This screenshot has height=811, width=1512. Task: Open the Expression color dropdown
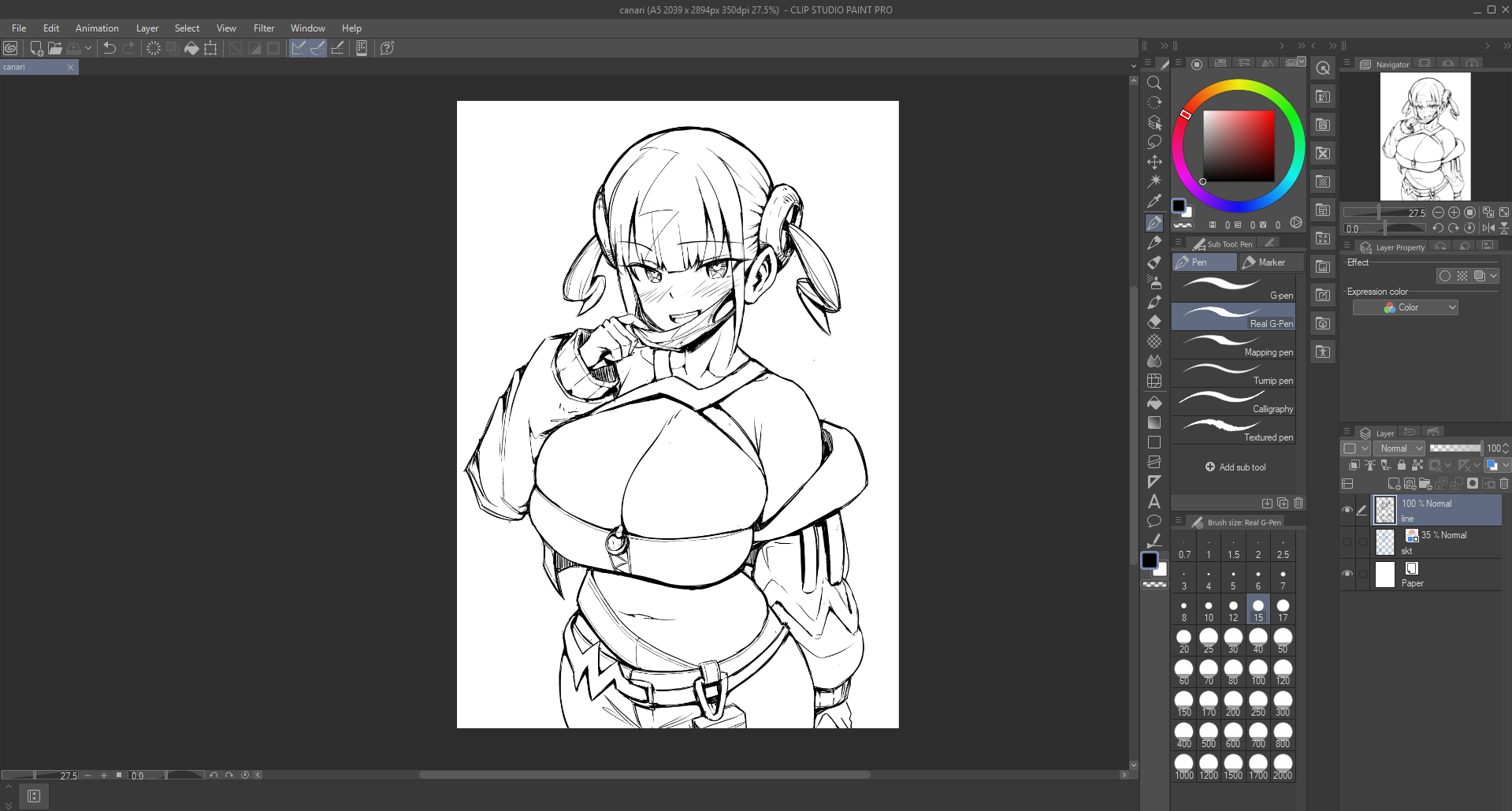click(1406, 307)
